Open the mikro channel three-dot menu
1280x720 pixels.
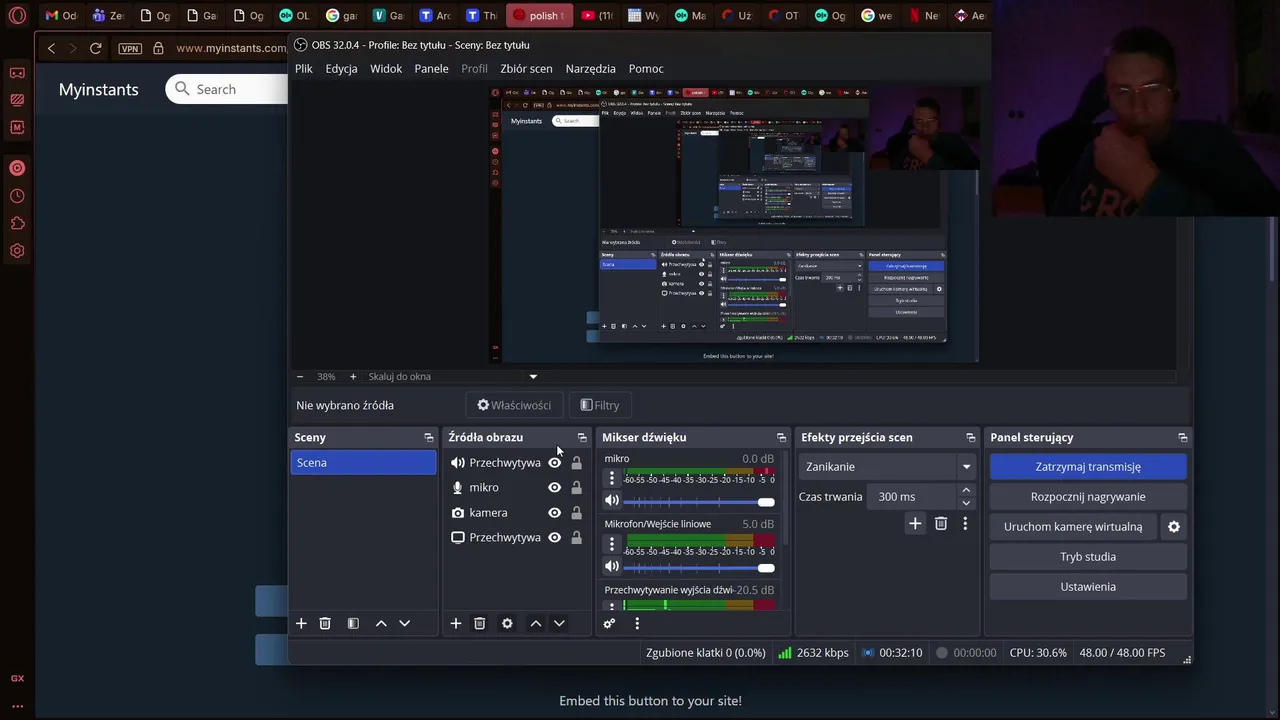click(x=612, y=479)
